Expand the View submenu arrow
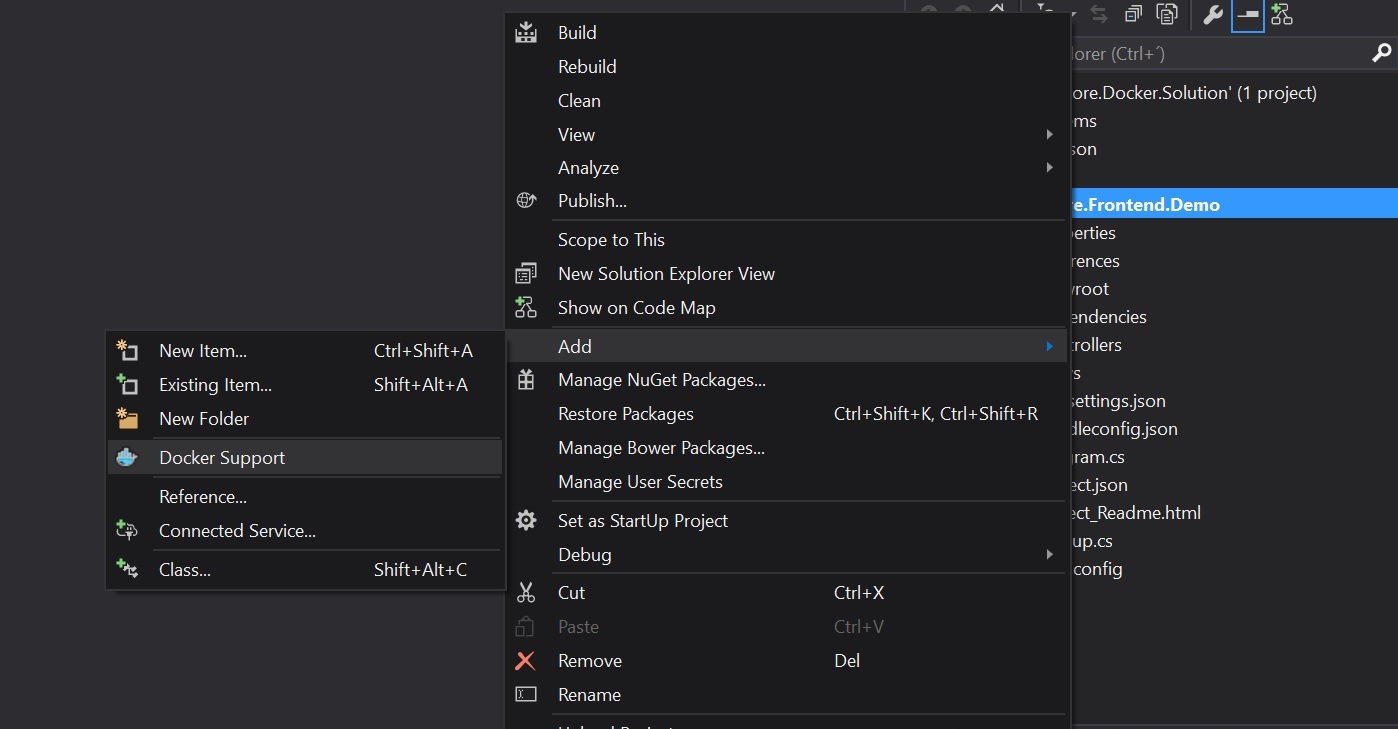 1049,135
